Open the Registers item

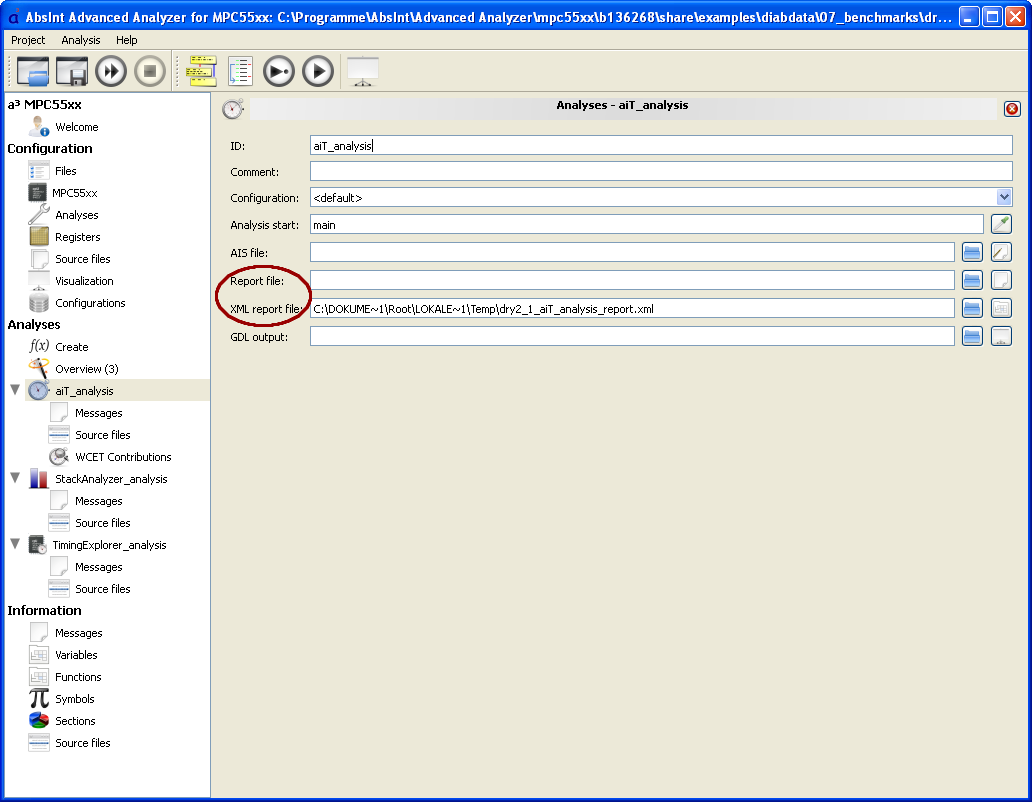(x=64, y=237)
